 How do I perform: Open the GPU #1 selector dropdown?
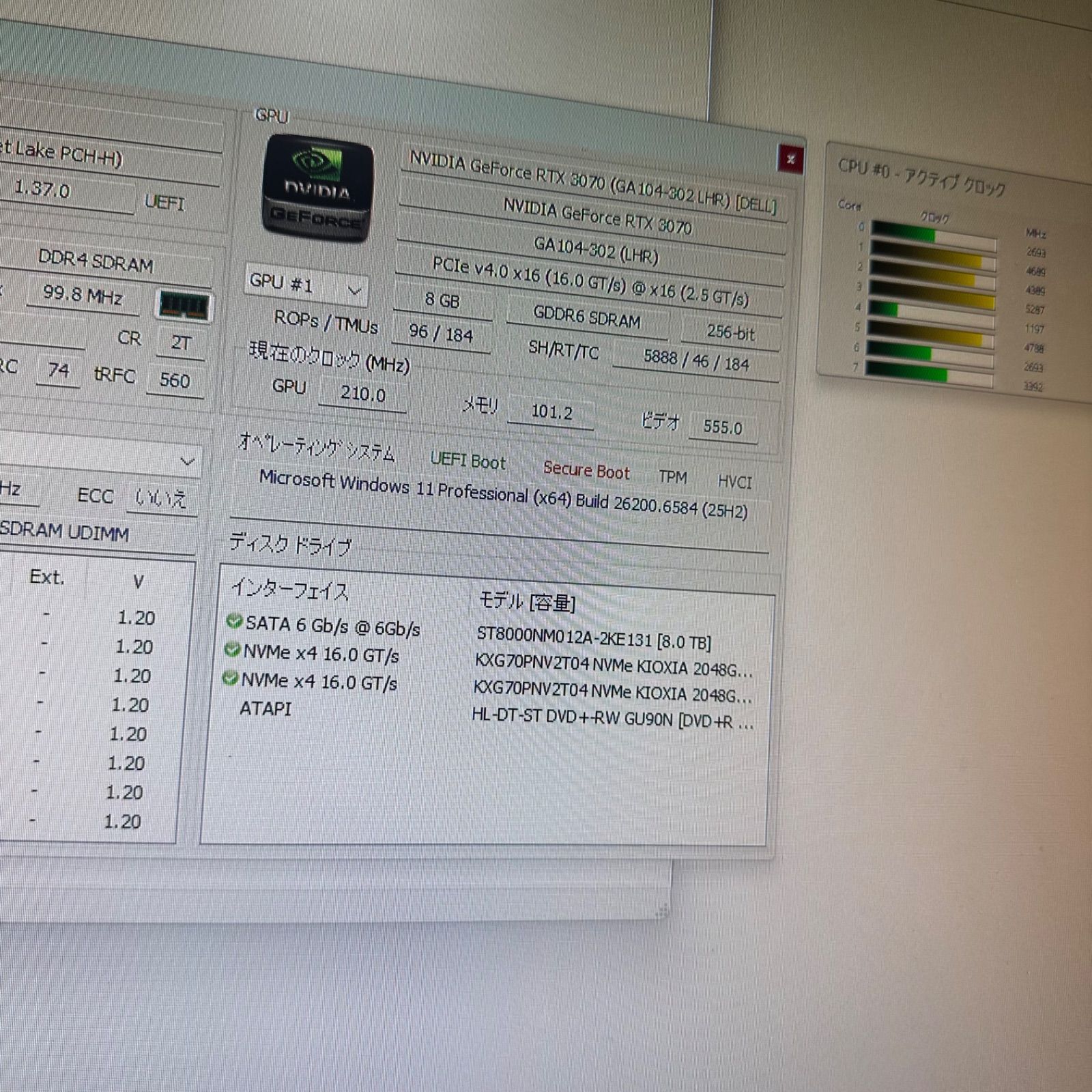point(306,286)
